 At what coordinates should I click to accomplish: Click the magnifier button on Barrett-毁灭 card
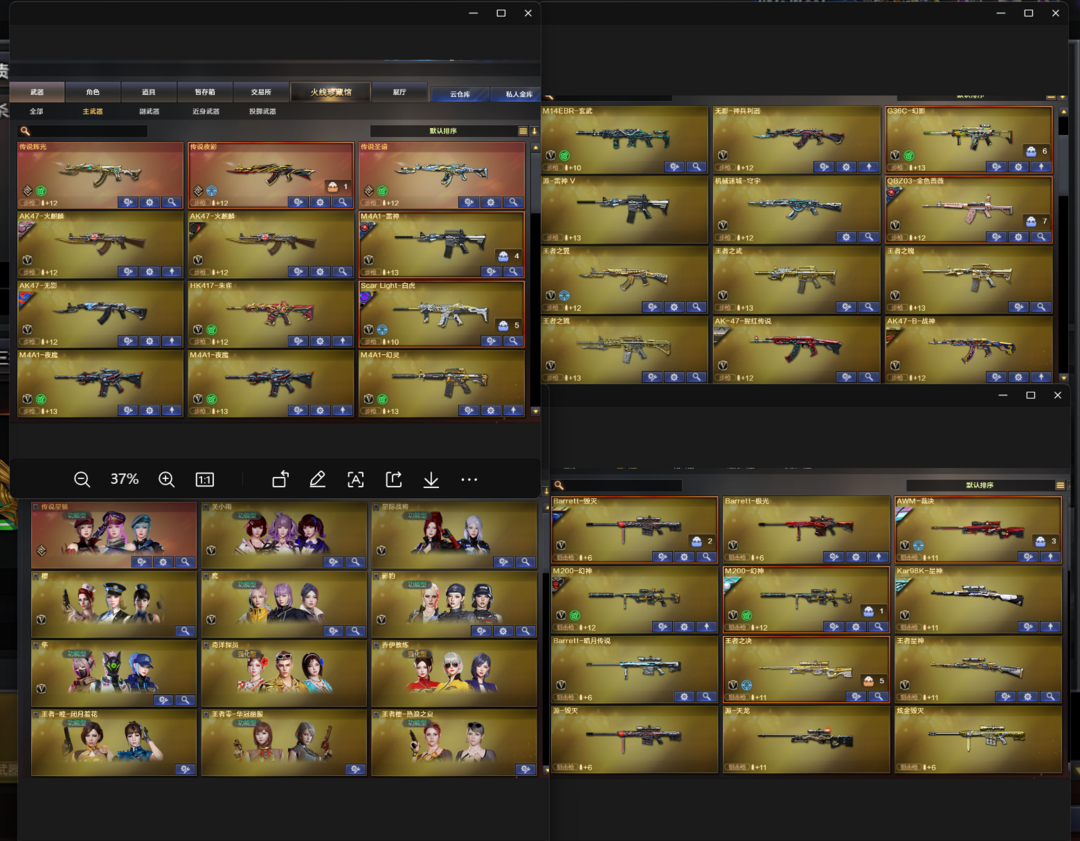click(x=706, y=557)
